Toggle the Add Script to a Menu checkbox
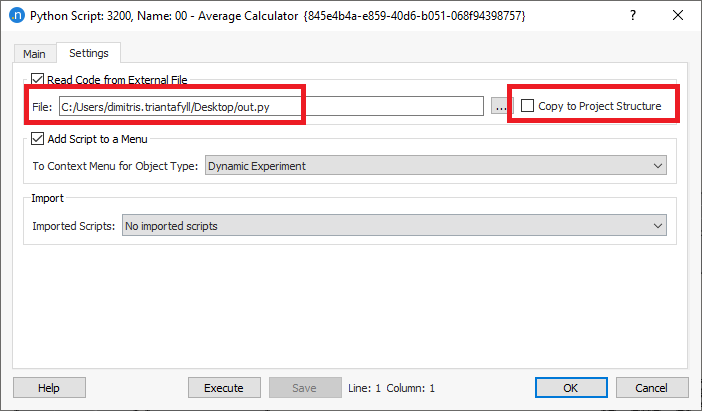Image resolution: width=702 pixels, height=411 pixels. 38,139
